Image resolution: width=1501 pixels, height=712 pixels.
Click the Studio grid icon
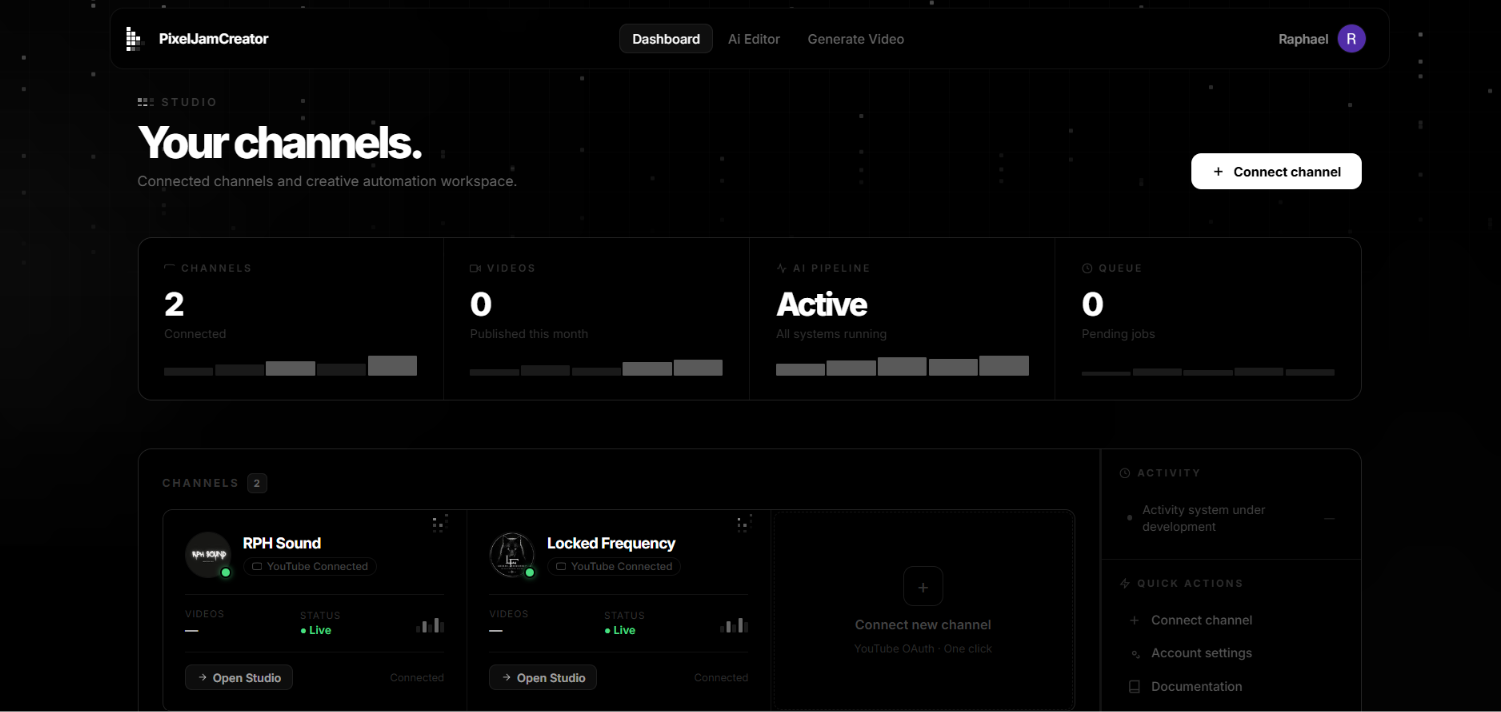click(146, 102)
